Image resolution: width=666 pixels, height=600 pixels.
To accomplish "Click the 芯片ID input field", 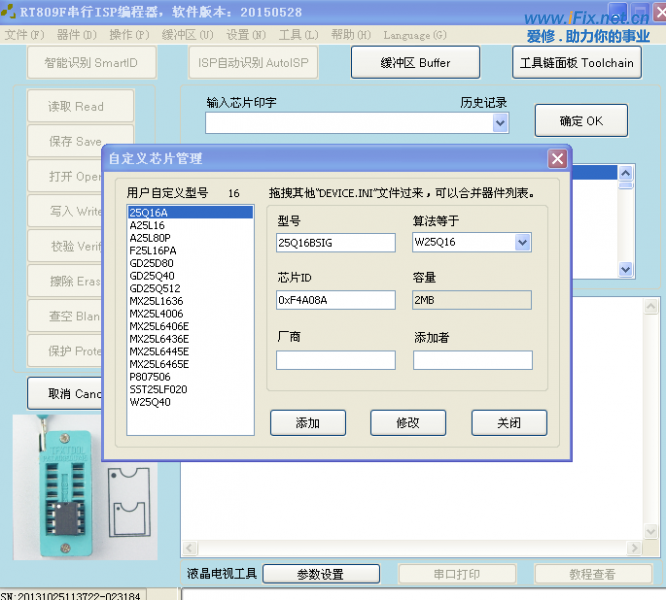I will pos(335,300).
